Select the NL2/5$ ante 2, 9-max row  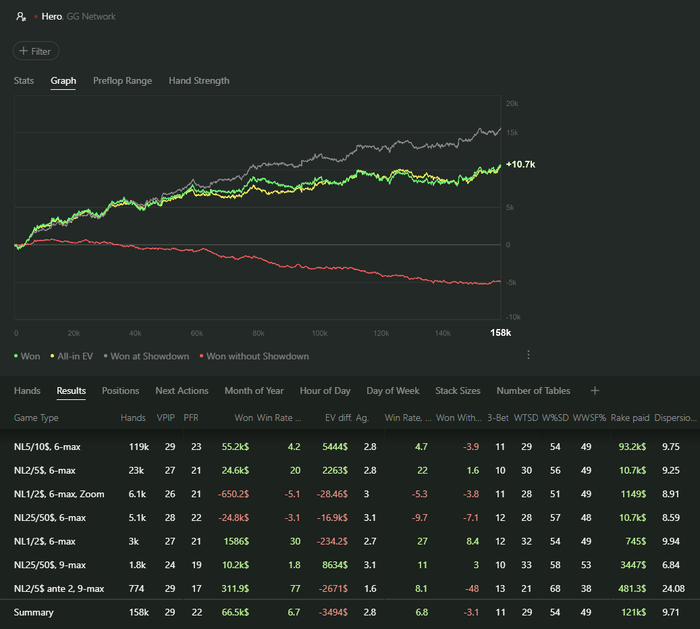[350, 589]
